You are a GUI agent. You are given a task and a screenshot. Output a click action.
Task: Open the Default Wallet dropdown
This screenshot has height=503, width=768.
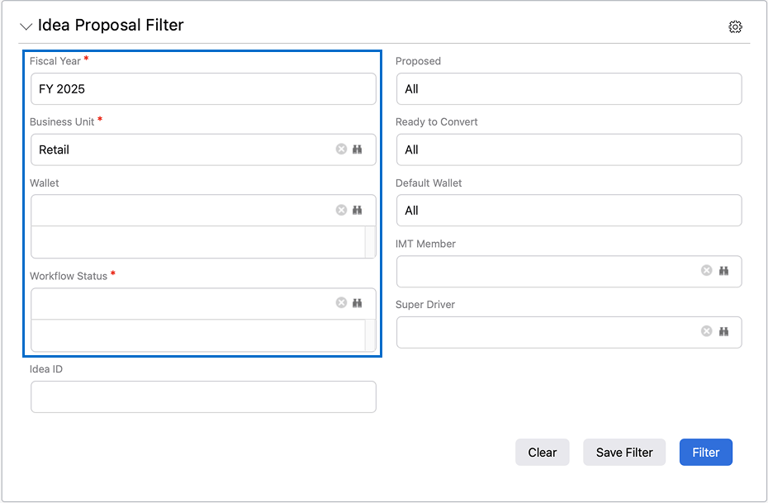pos(568,210)
